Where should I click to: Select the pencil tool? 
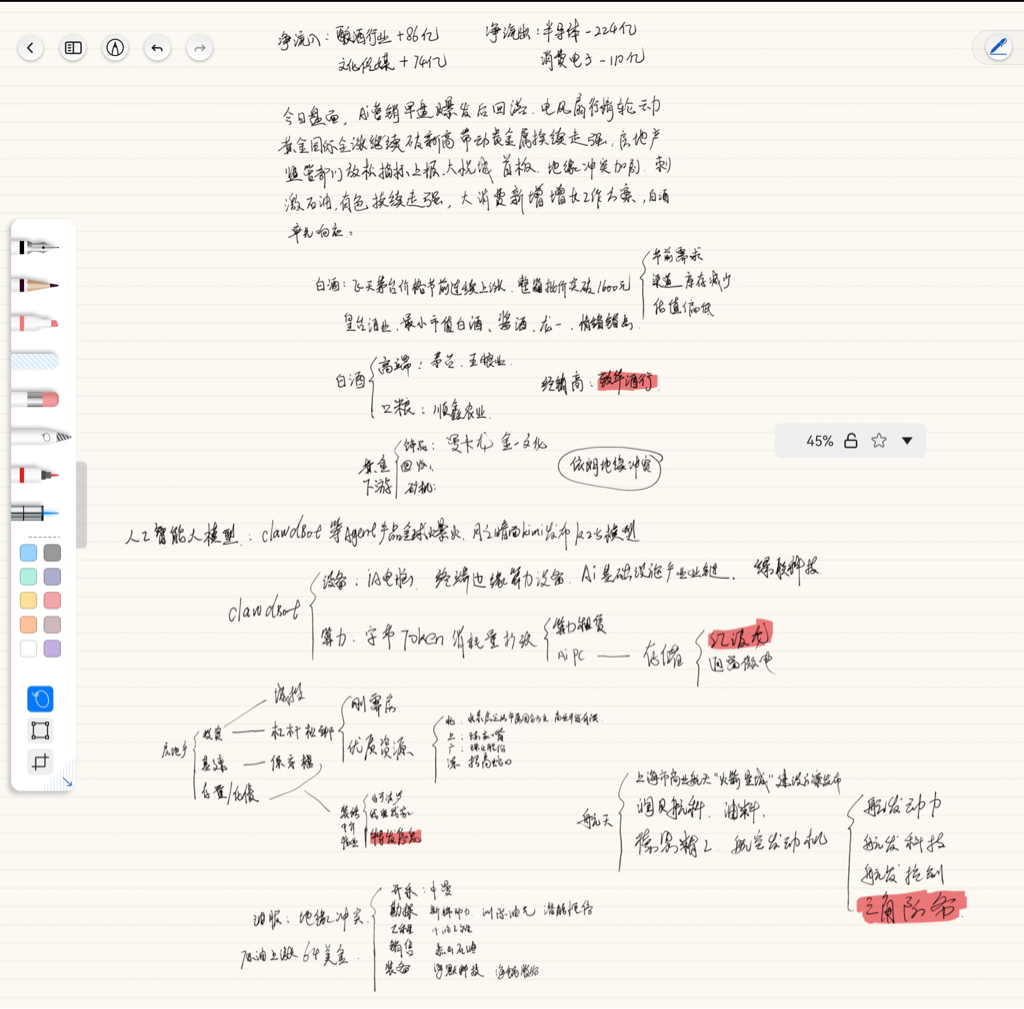click(37, 285)
